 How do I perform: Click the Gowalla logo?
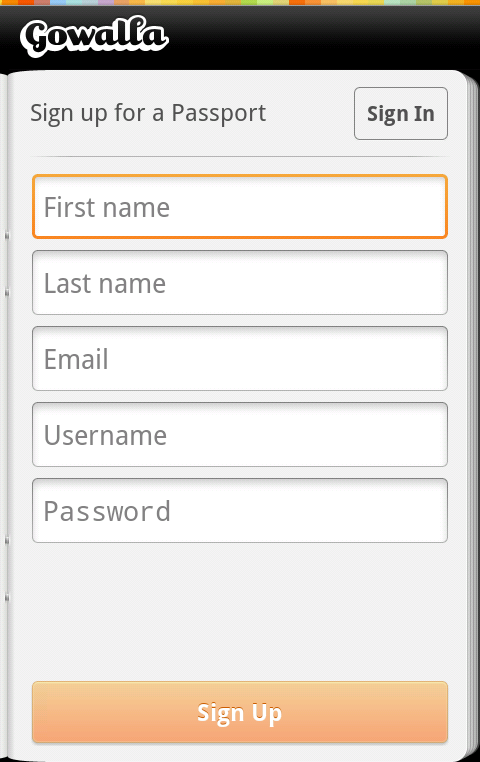(94, 37)
